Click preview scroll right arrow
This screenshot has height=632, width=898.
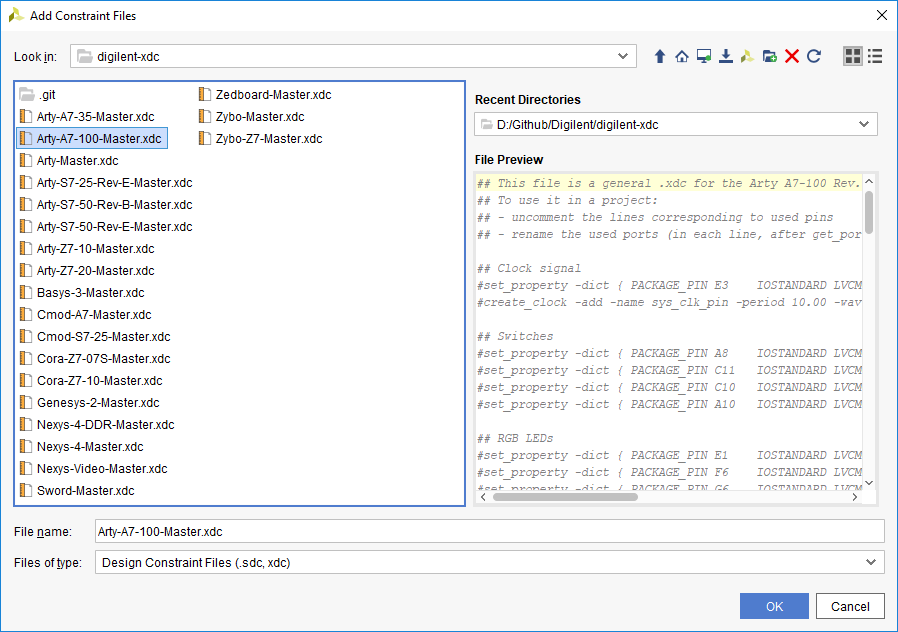click(x=854, y=497)
